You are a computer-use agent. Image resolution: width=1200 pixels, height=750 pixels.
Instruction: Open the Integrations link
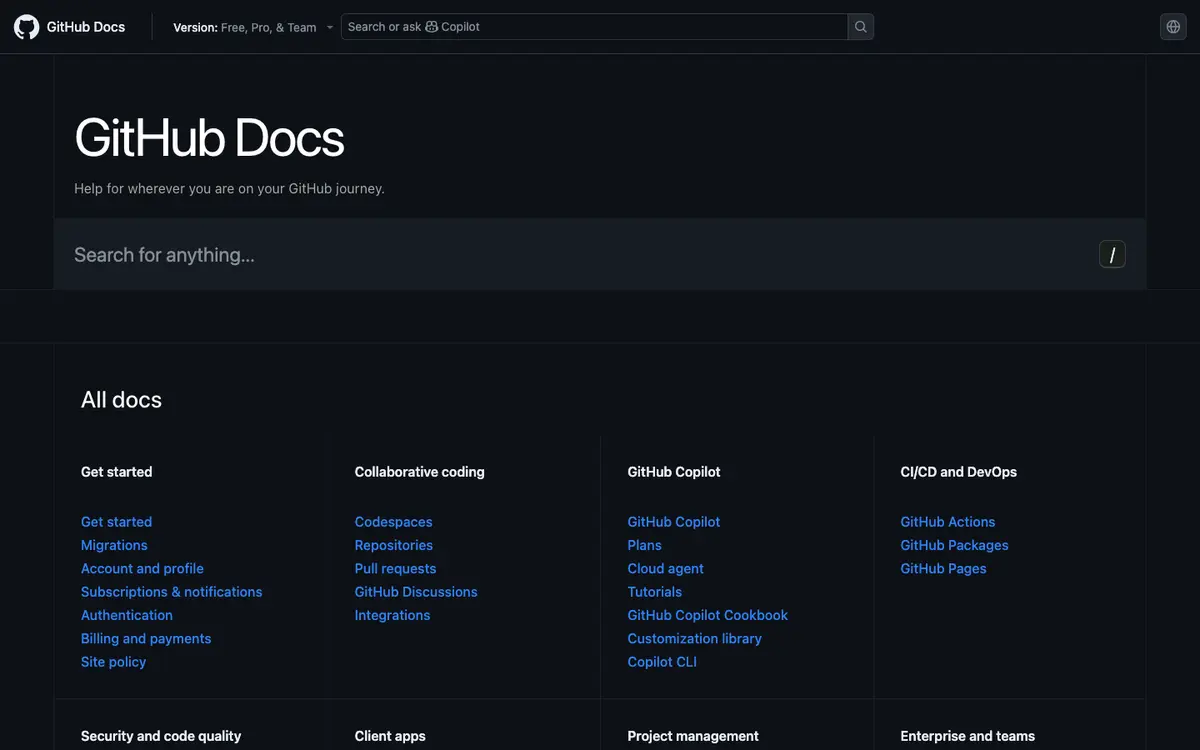393,615
